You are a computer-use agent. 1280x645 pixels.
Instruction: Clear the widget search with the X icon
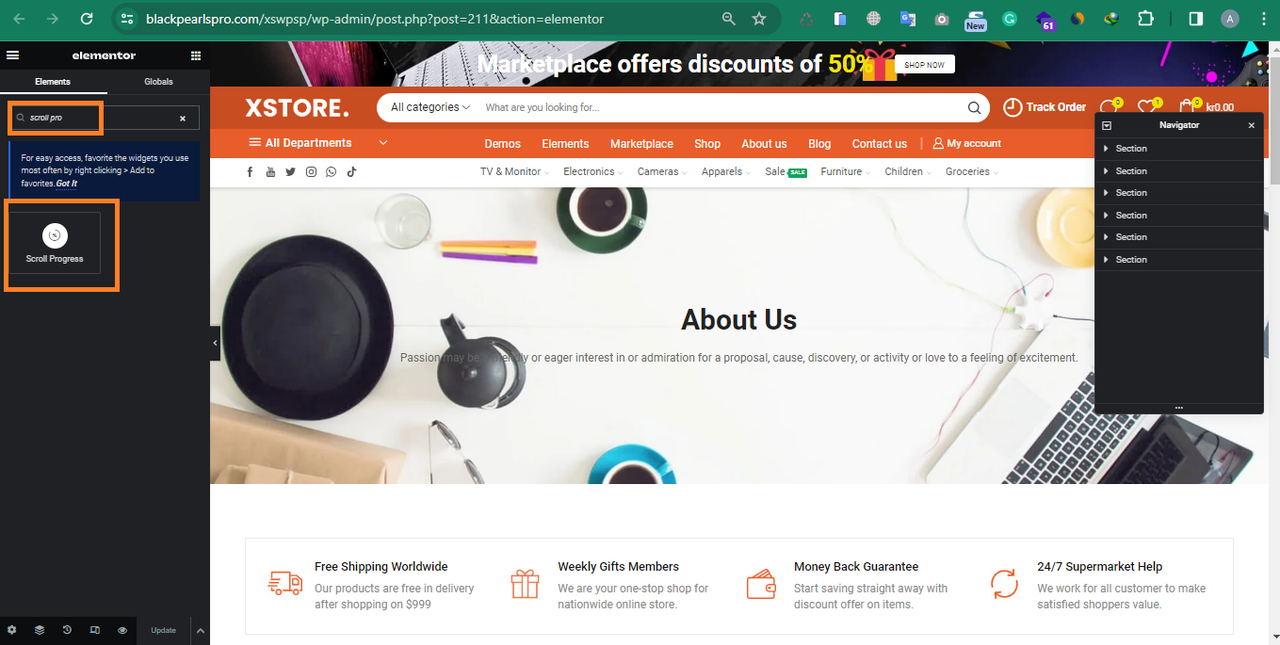[183, 118]
